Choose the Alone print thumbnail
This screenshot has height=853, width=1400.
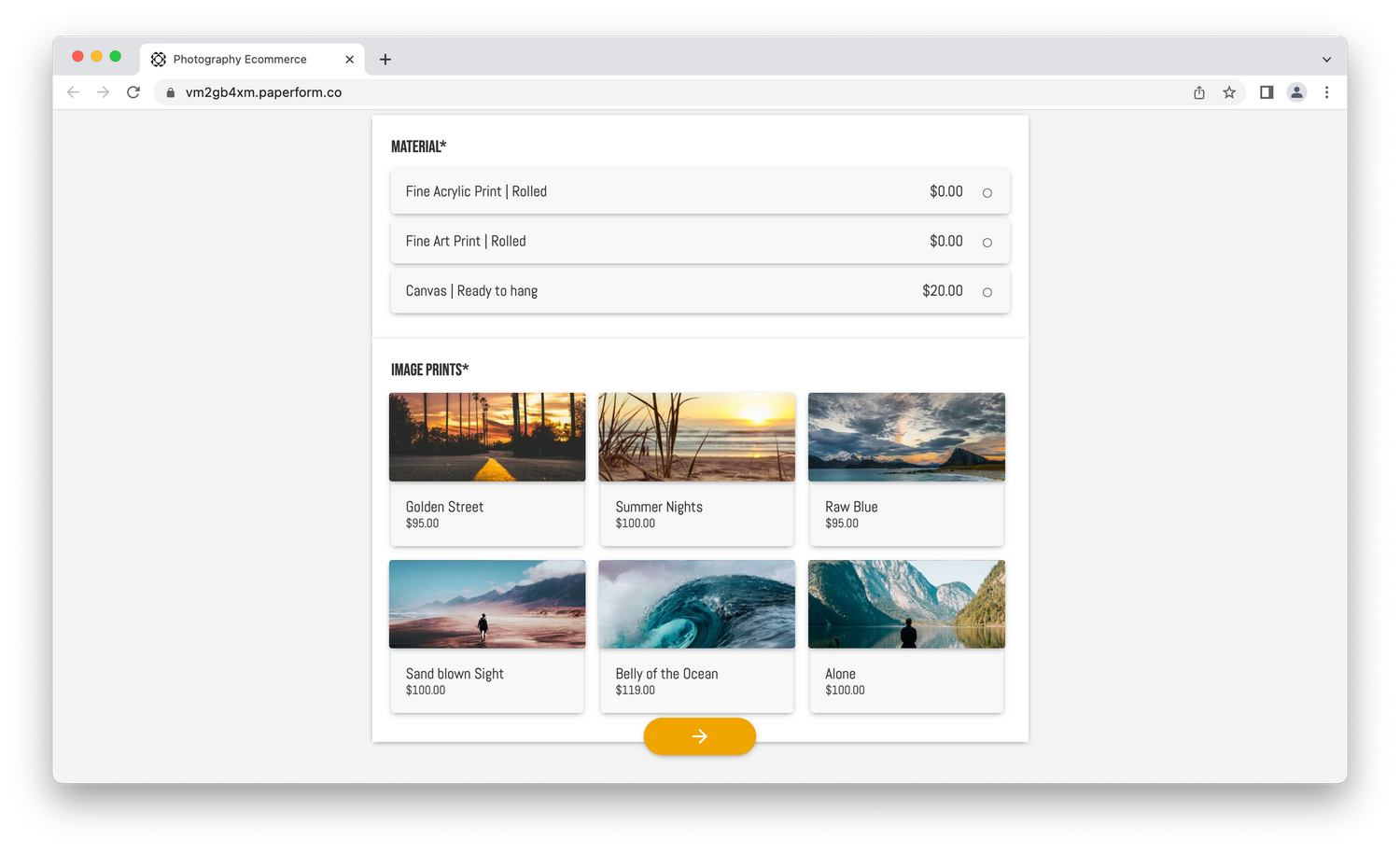click(x=906, y=604)
